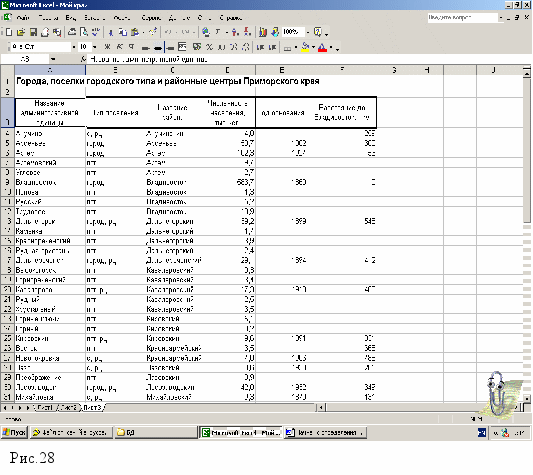
Task: Click the Print icon
Action: coord(72,32)
